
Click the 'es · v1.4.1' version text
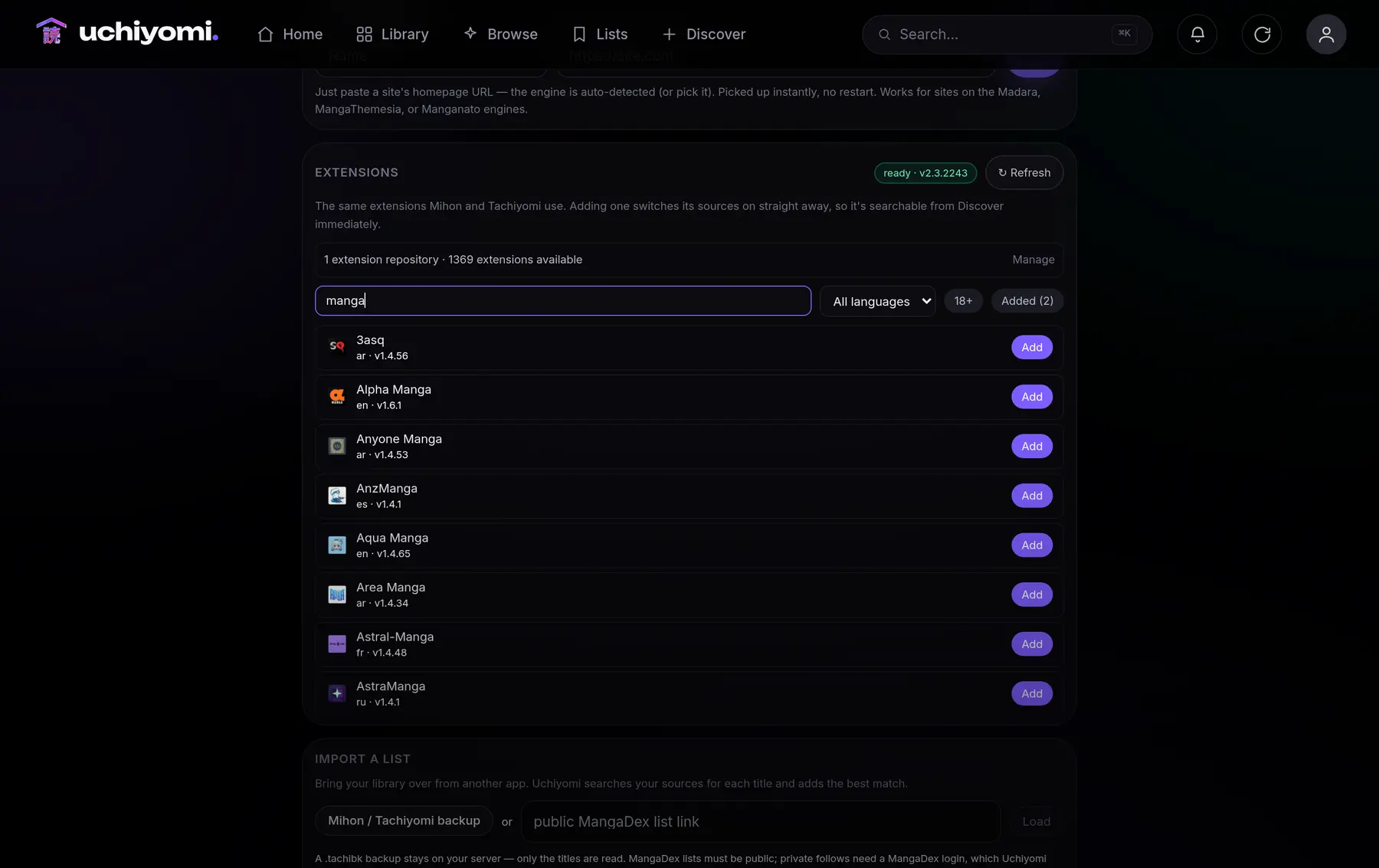(378, 504)
